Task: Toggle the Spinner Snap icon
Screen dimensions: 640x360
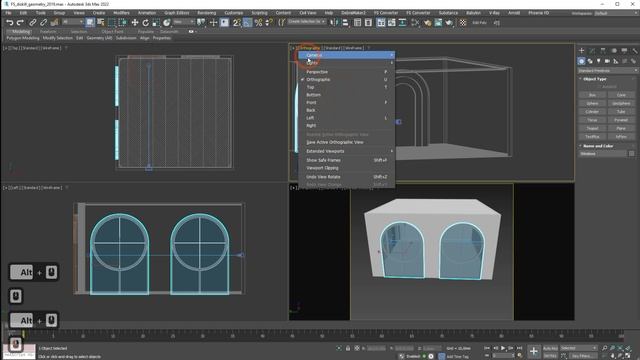Action: [269, 22]
